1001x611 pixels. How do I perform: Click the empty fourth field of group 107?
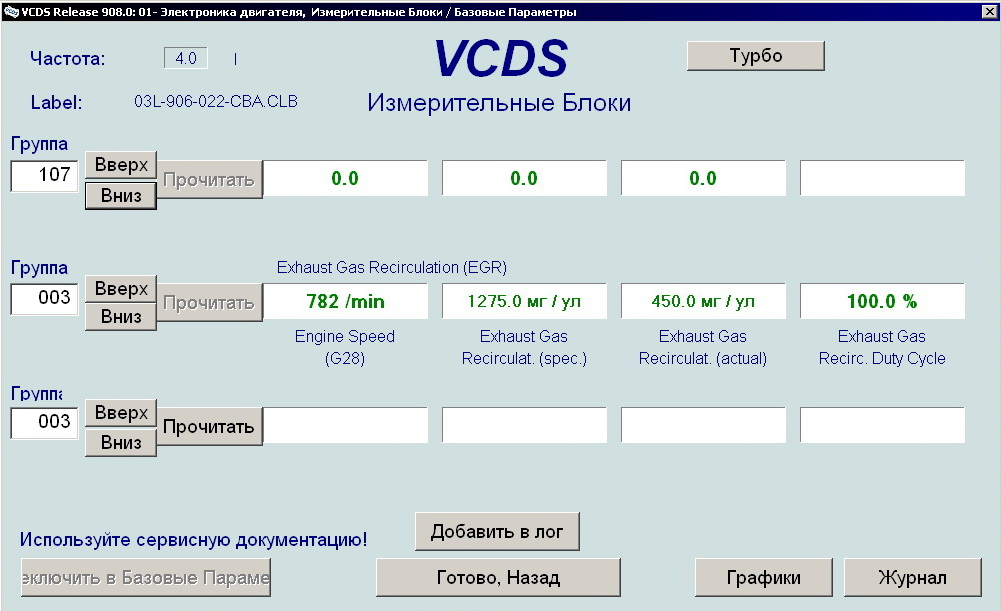(882, 178)
